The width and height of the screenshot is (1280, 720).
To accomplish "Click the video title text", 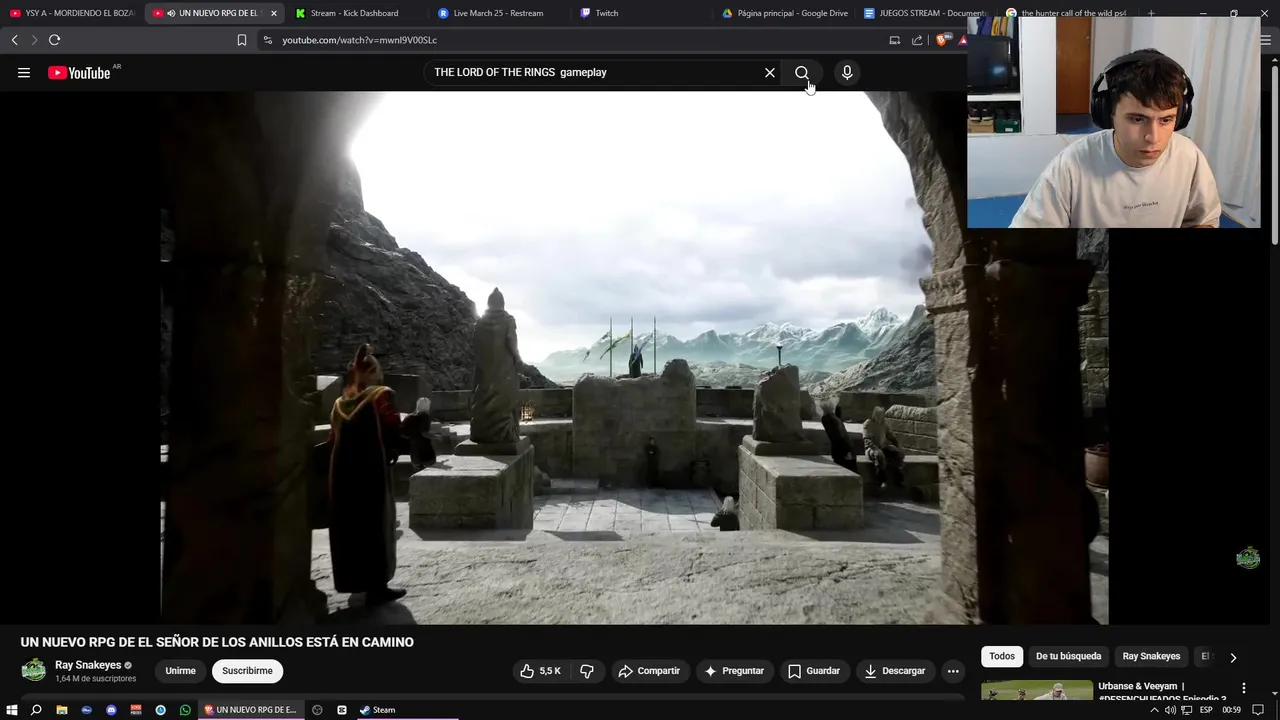I will pos(217,642).
